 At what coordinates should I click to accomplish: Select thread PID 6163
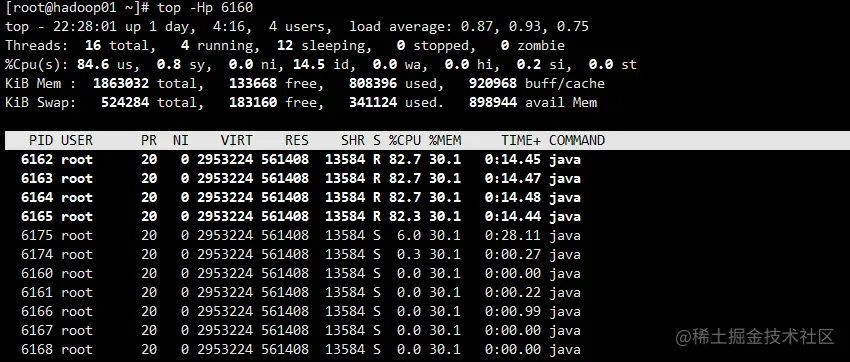pos(37,178)
